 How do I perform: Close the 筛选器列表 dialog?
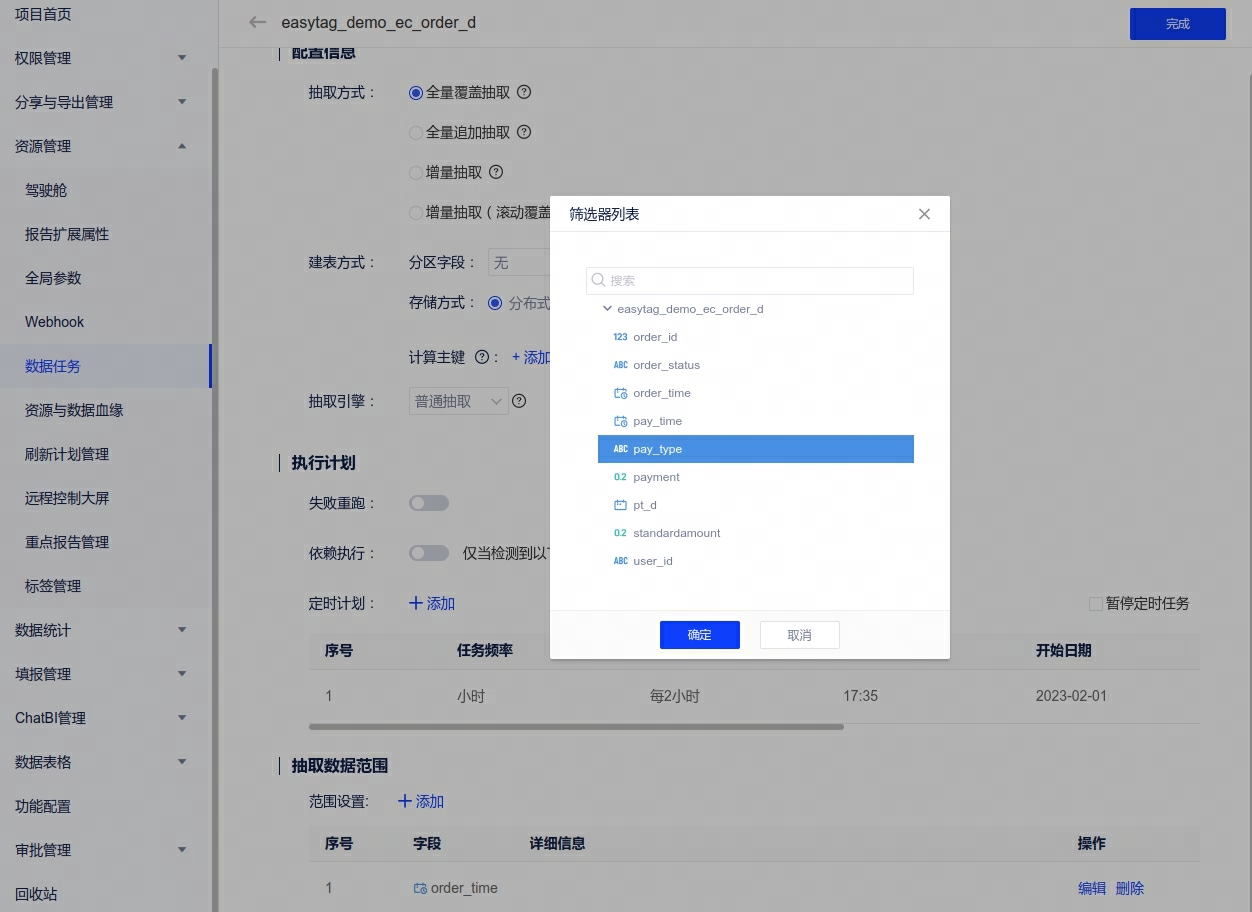[924, 214]
